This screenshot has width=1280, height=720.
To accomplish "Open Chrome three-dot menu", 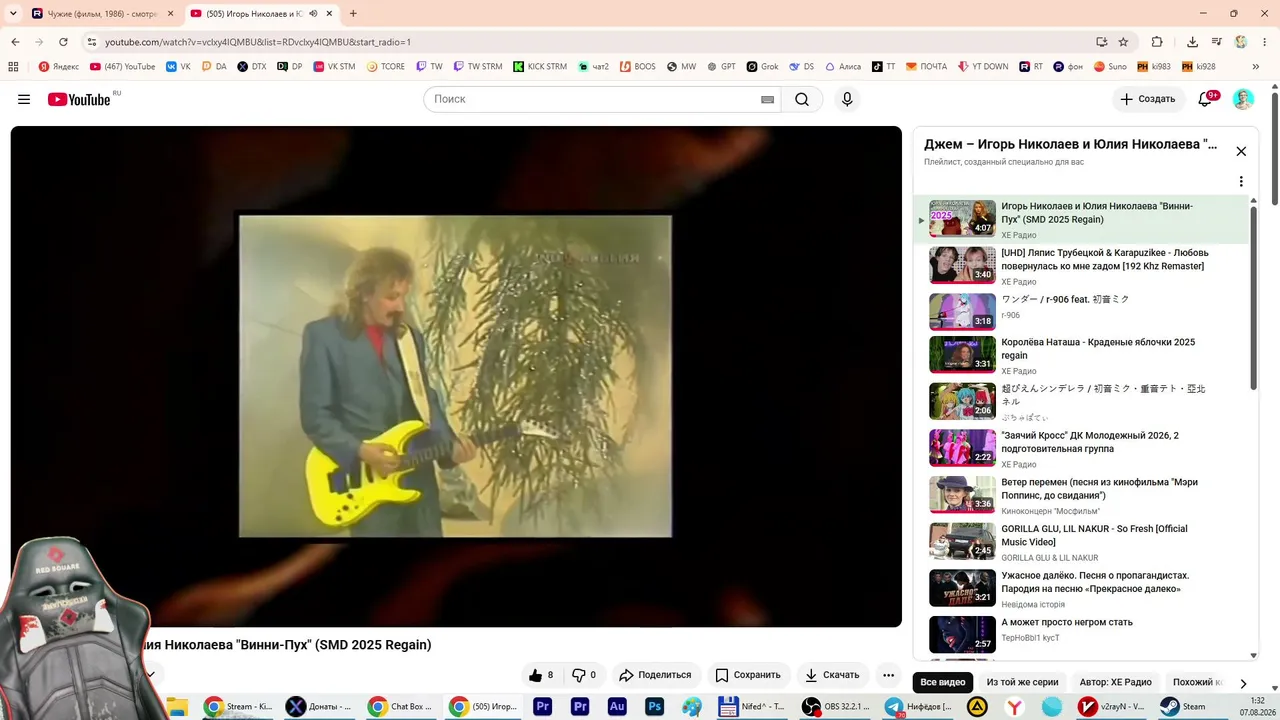I will pos(1265,42).
